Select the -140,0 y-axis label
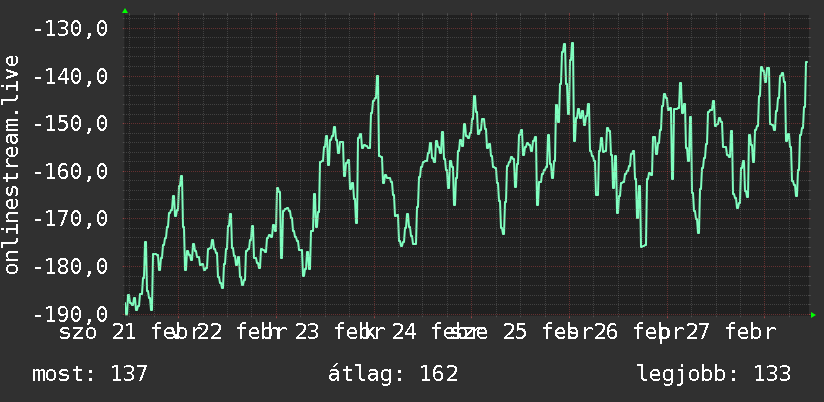Image resolution: width=824 pixels, height=402 pixels. [x=70, y=76]
